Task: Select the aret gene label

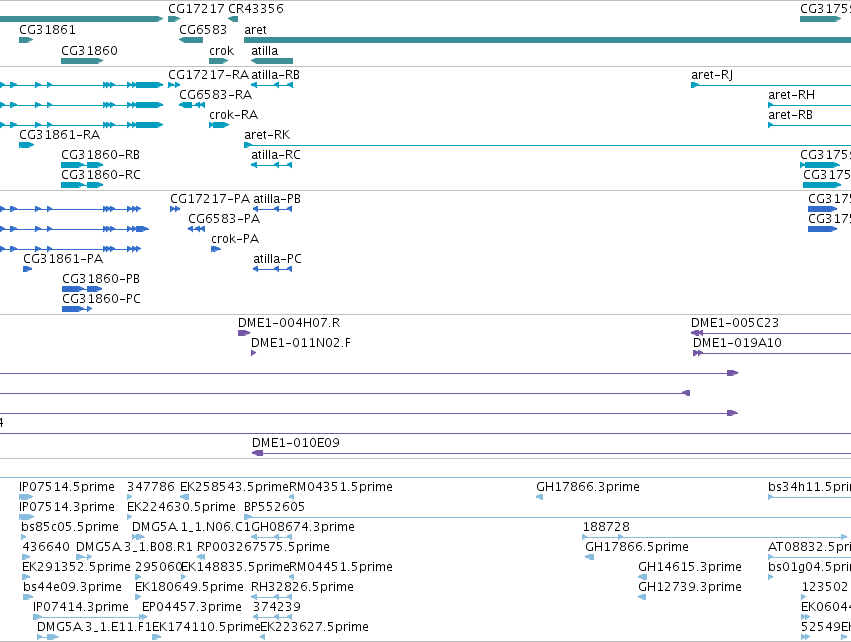Action: (x=255, y=30)
